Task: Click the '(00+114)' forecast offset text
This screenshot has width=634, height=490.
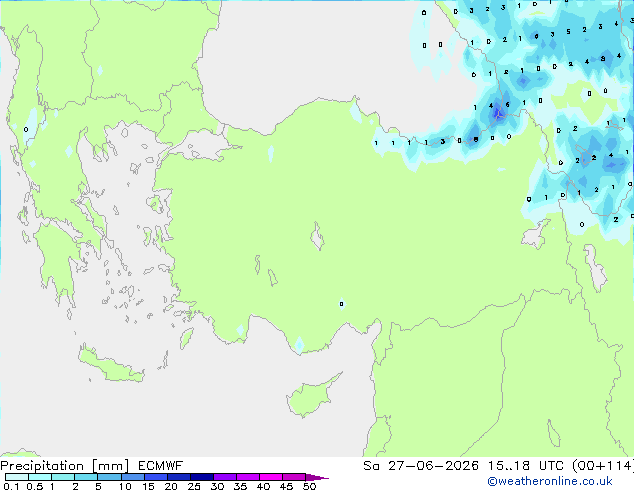Action: tap(602, 466)
